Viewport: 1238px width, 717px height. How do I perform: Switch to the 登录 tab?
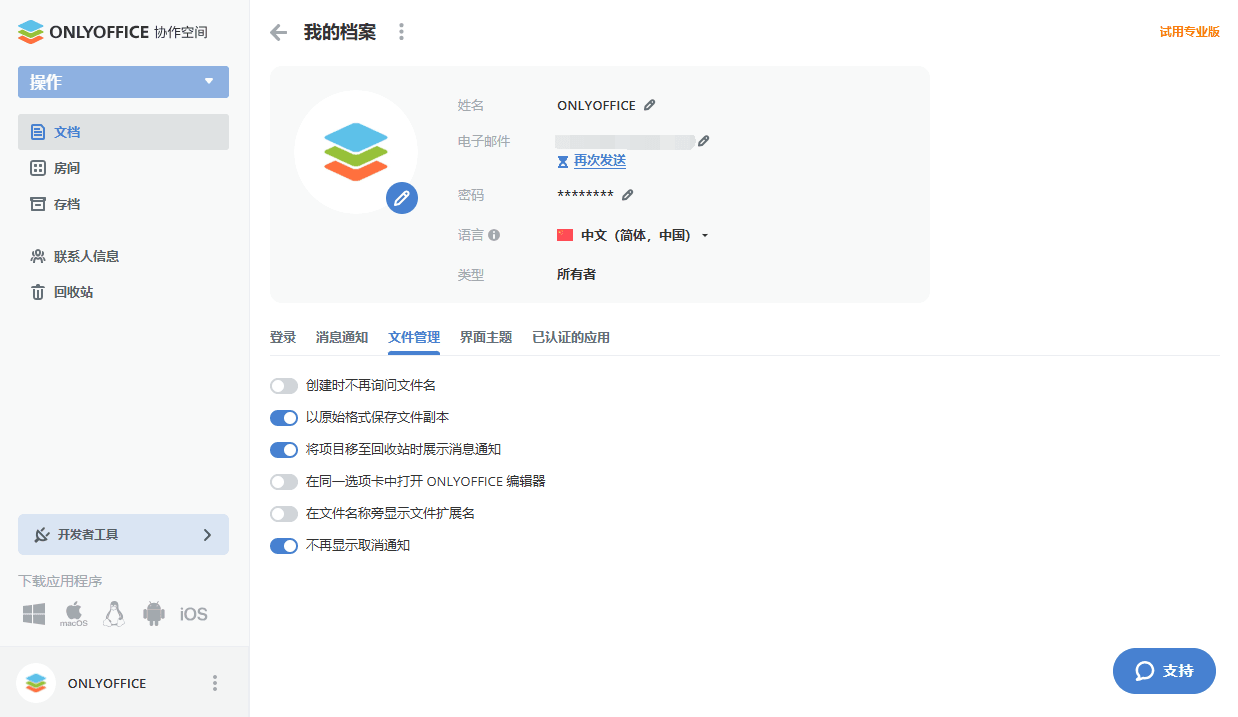[x=283, y=338]
